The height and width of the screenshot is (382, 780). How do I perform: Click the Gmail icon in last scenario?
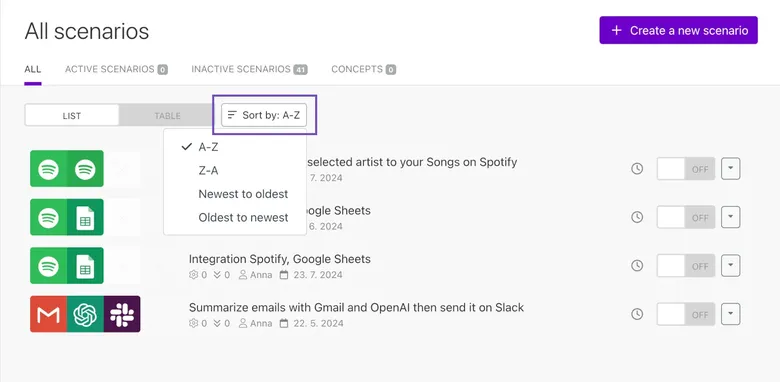coord(48,314)
